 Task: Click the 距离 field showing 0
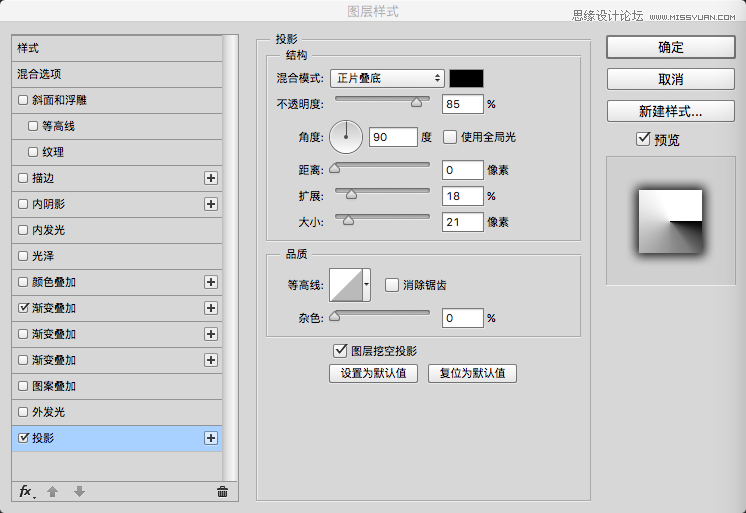(x=463, y=170)
